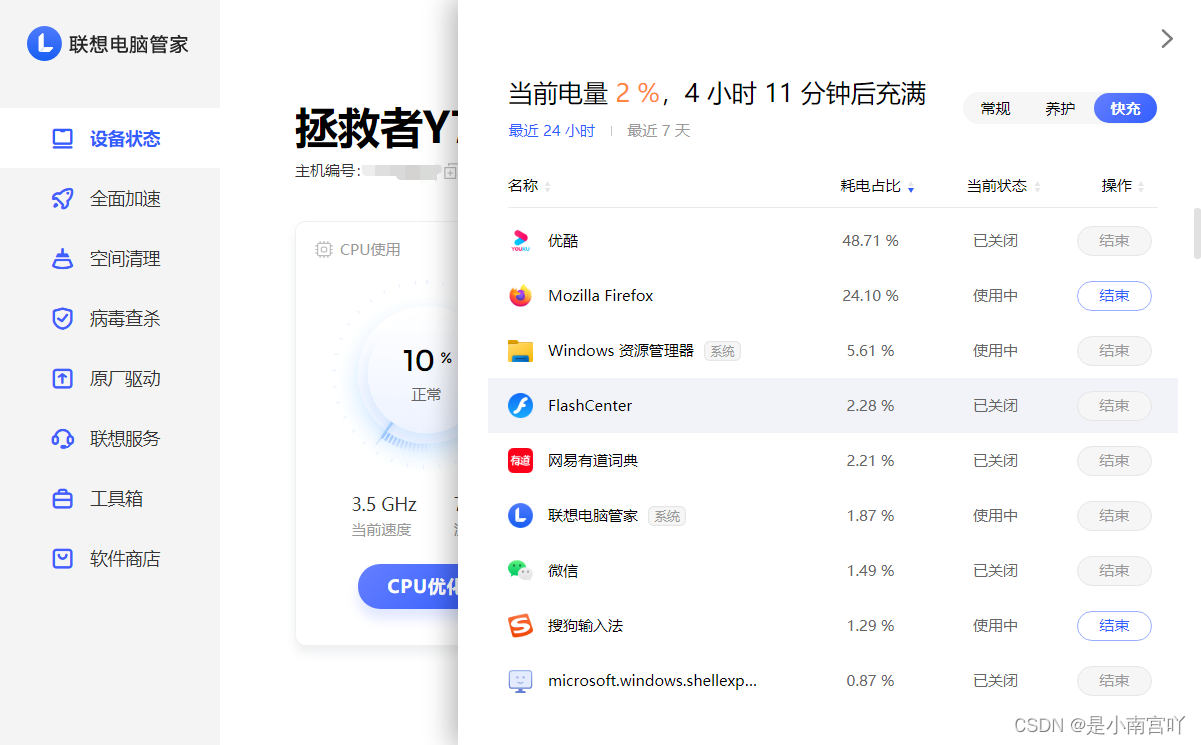Click the FlashCenter app icon
Screen dimensions: 1201x745
point(520,406)
